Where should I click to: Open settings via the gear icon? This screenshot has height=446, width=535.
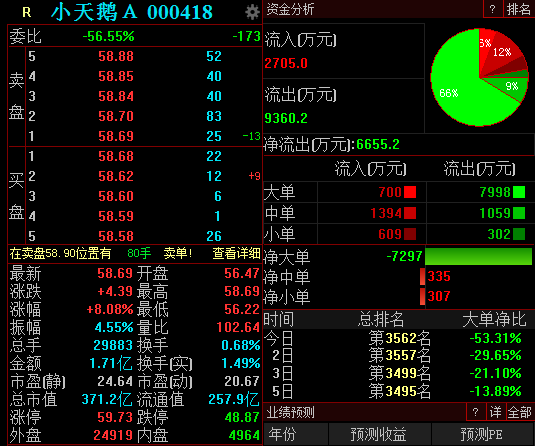252,12
